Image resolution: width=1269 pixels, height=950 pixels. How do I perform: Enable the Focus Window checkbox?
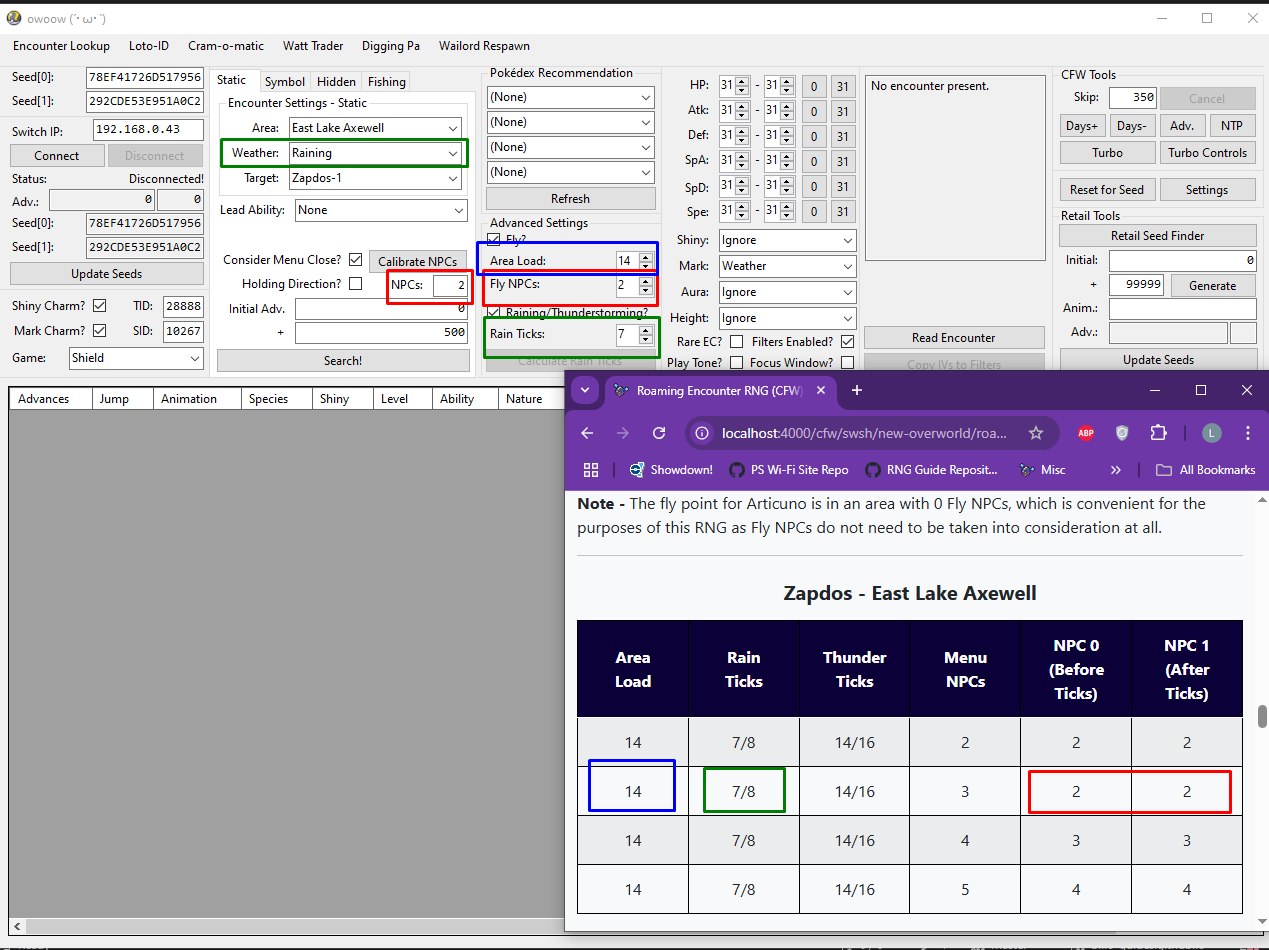(x=847, y=362)
